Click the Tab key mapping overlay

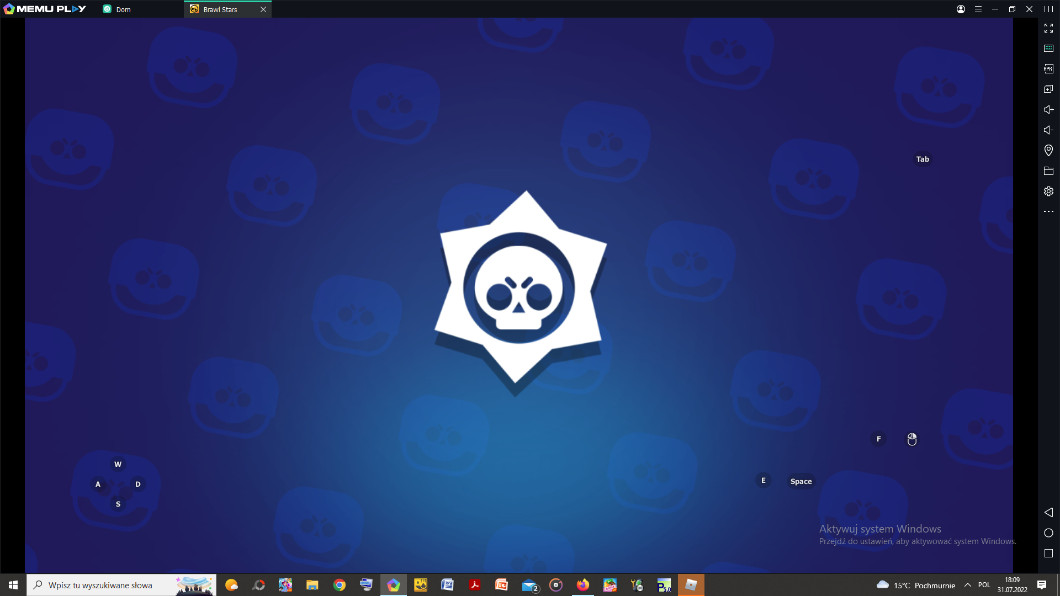click(922, 159)
